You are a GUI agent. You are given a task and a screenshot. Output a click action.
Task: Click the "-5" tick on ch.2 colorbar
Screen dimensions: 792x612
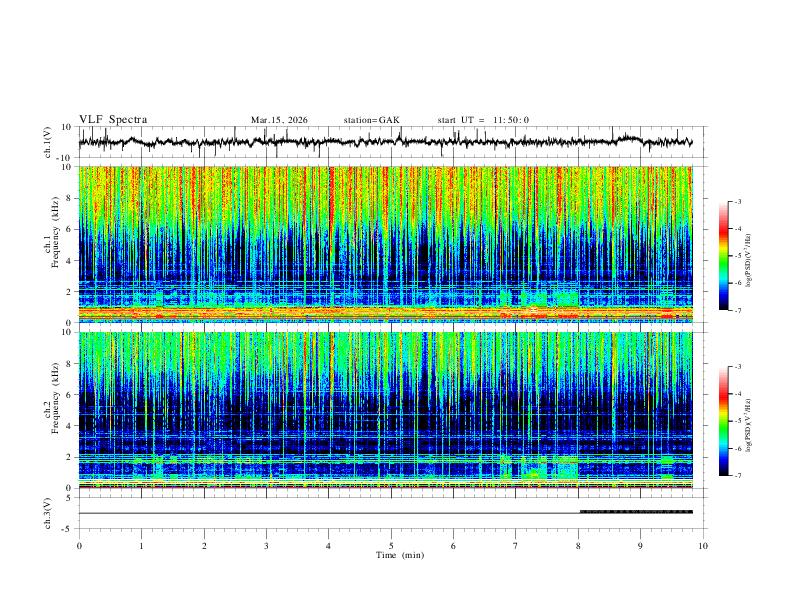tap(737, 421)
